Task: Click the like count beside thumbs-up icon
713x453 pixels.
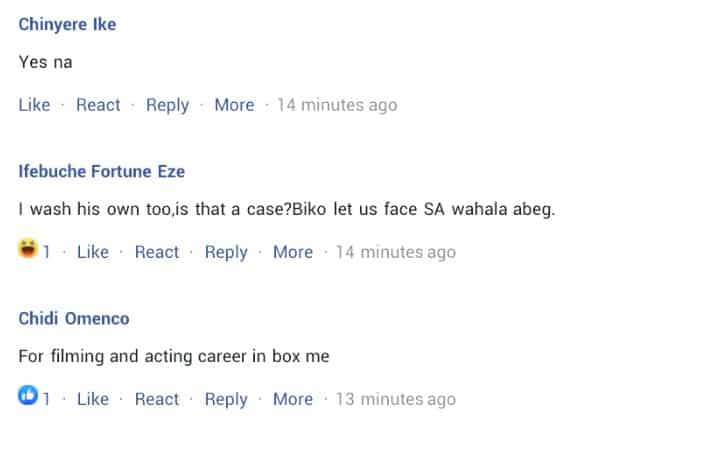Action: (46, 399)
